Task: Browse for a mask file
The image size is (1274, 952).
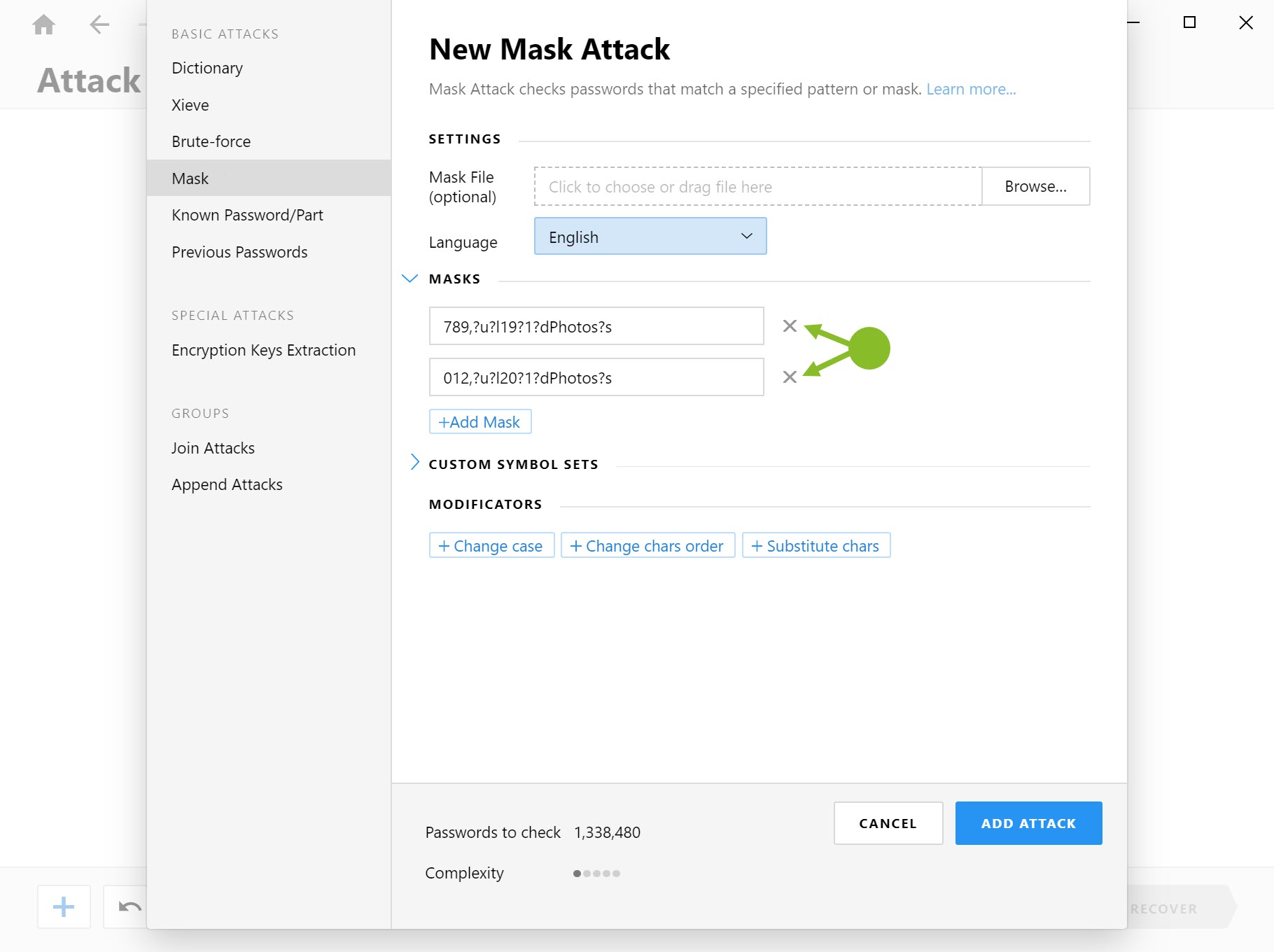Action: 1035,186
